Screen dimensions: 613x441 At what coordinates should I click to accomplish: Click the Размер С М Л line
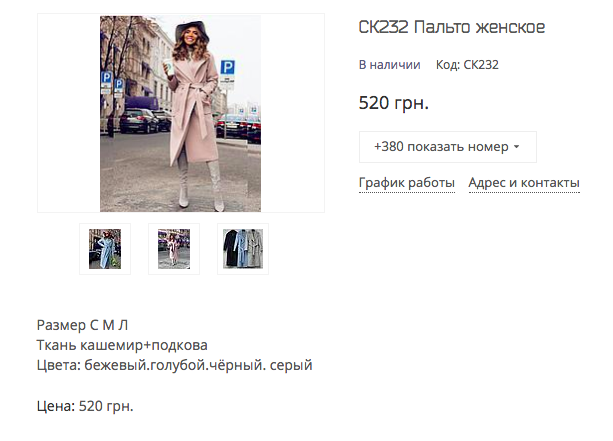pos(82,325)
